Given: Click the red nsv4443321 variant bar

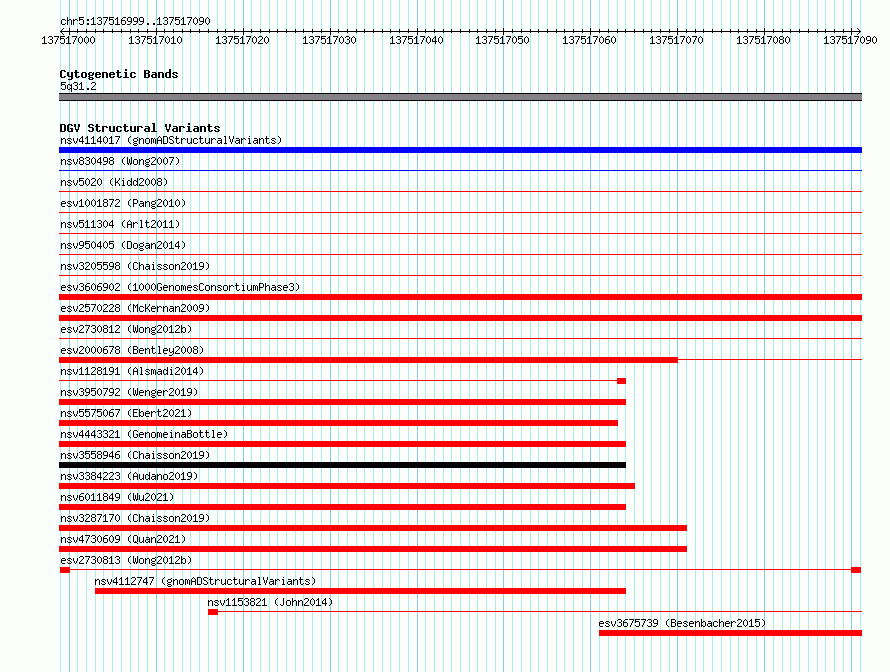Looking at the screenshot, I should pos(342,444).
